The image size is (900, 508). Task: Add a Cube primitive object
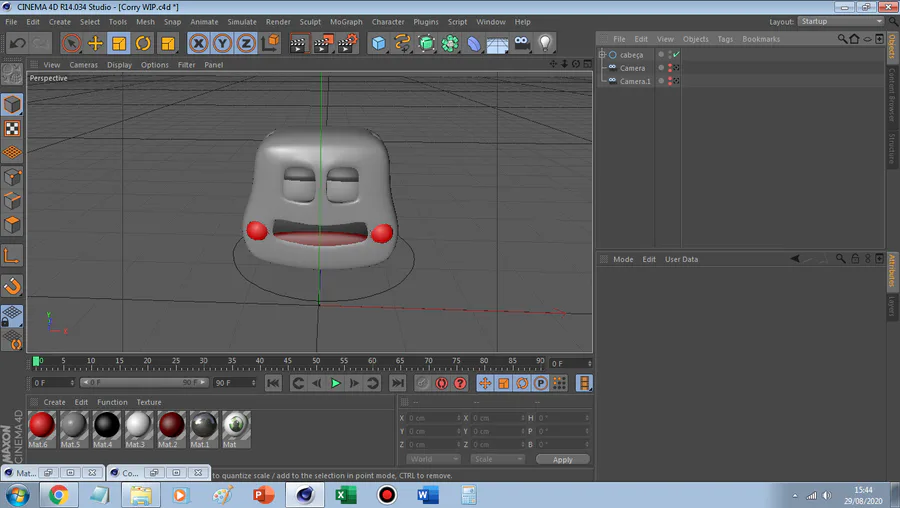[x=378, y=43]
